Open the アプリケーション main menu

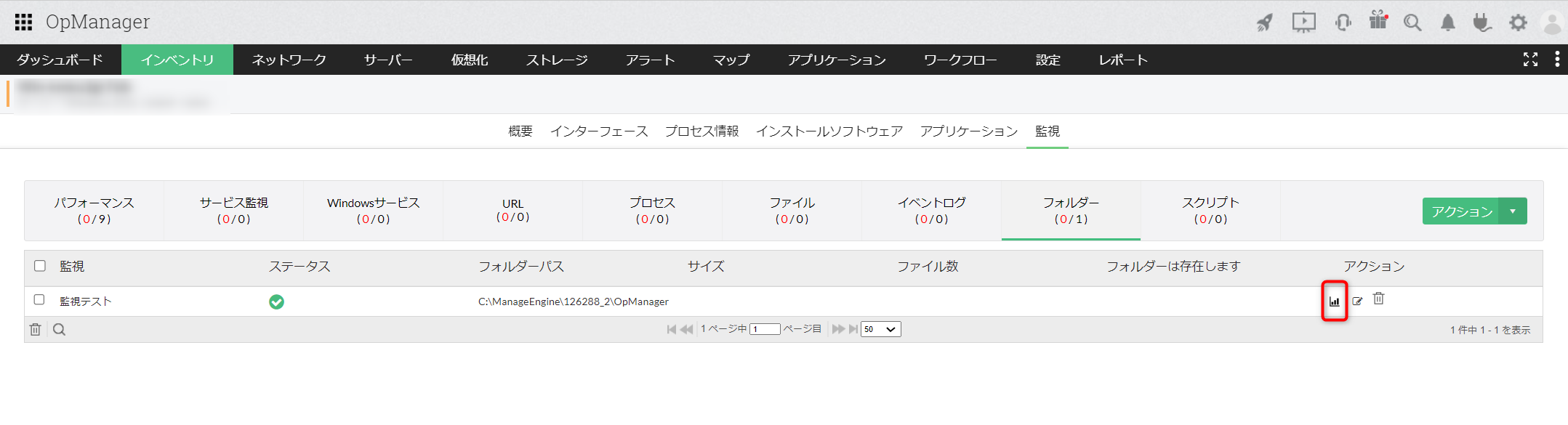click(837, 60)
